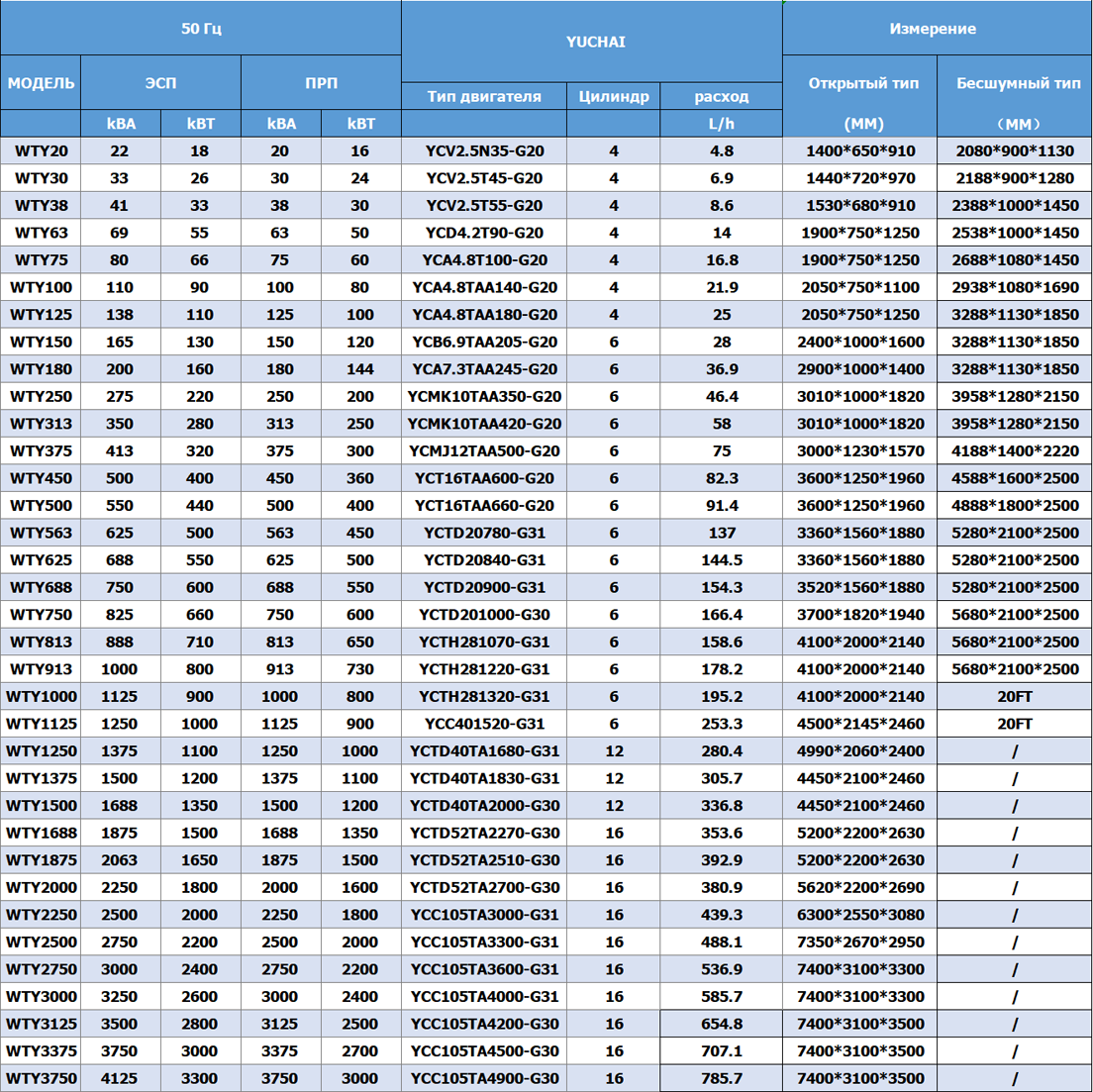Click engine type YCTD52TA2270-G30
The height and width of the screenshot is (1092, 1093).
[x=484, y=833]
